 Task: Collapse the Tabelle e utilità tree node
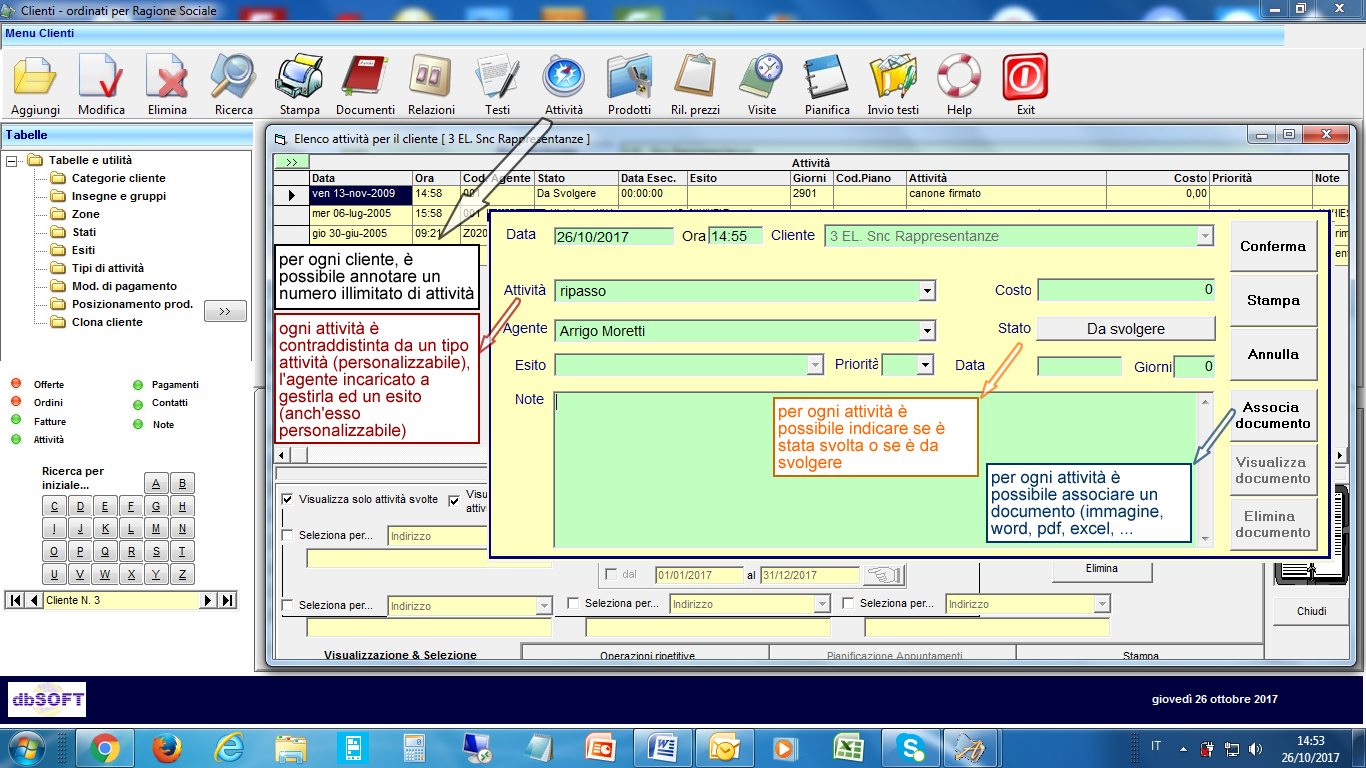point(12,160)
